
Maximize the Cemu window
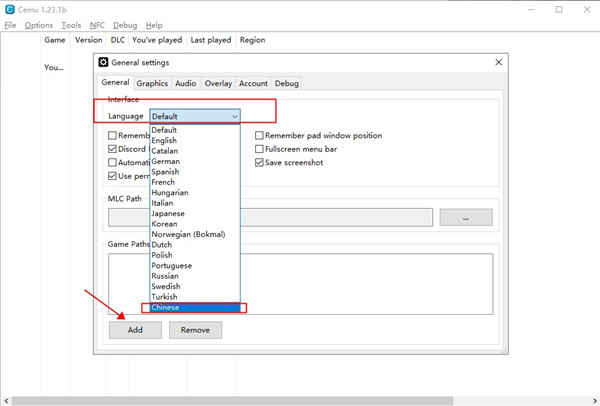tap(559, 10)
